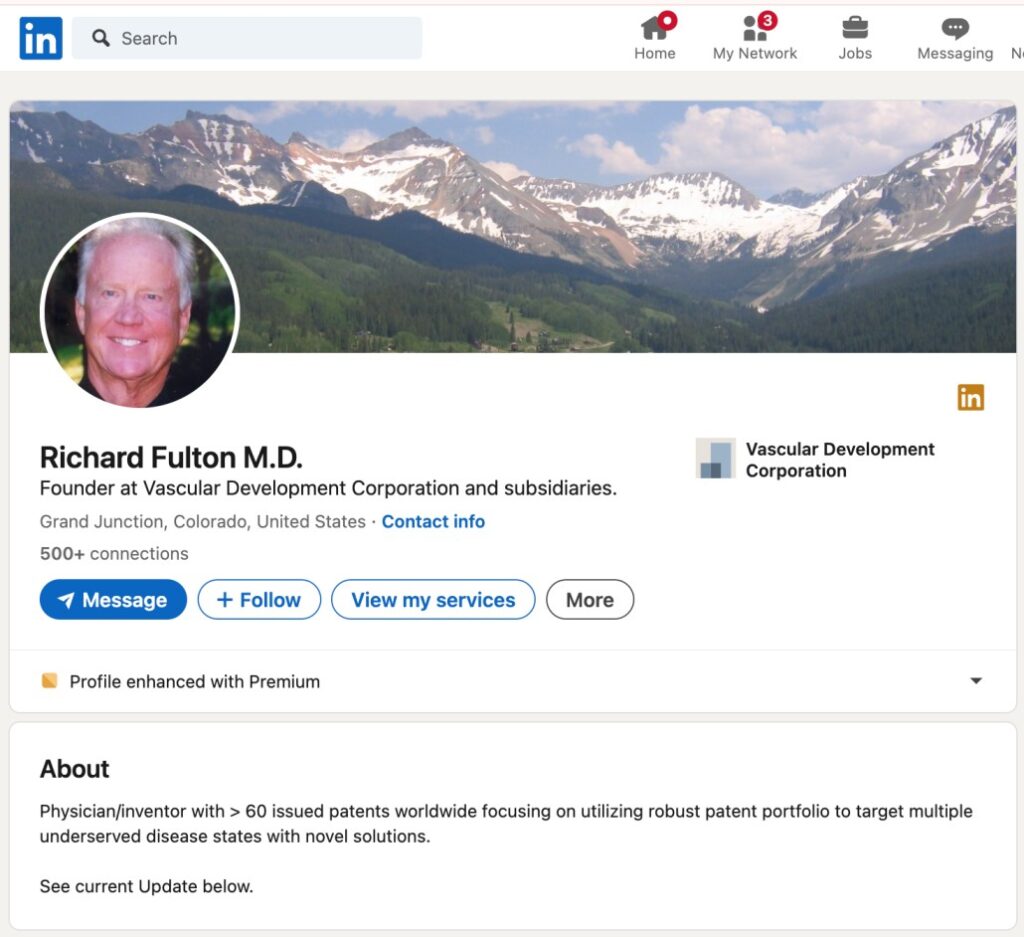
Task: Click the search magnifier icon
Action: (100, 37)
